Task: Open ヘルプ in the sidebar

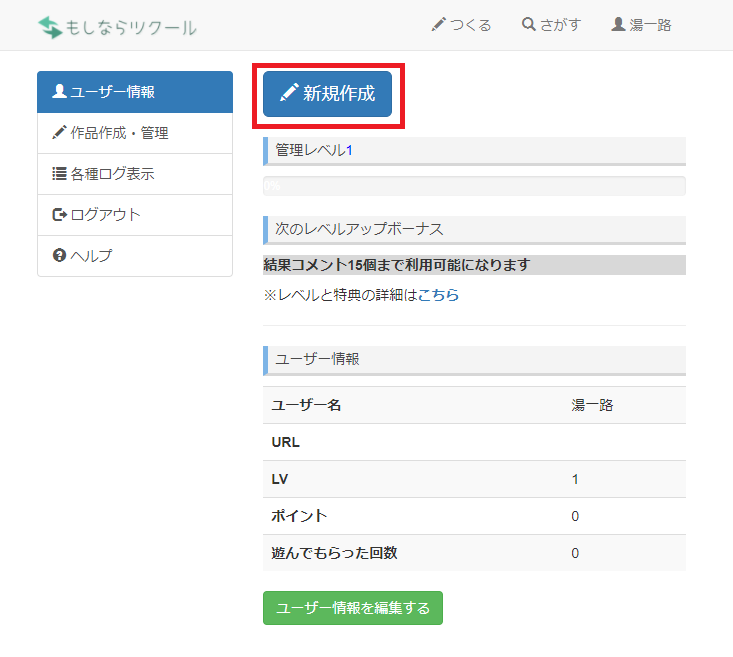Action: 135,256
